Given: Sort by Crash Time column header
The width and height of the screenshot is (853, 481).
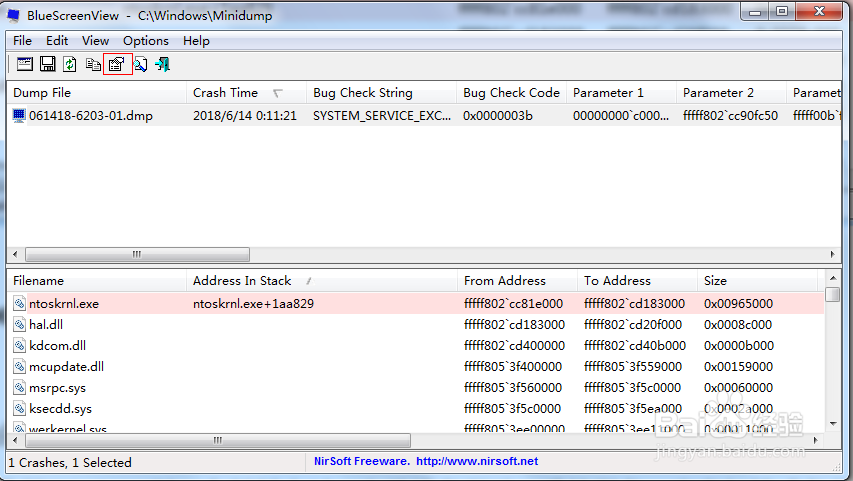Looking at the screenshot, I should [246, 93].
